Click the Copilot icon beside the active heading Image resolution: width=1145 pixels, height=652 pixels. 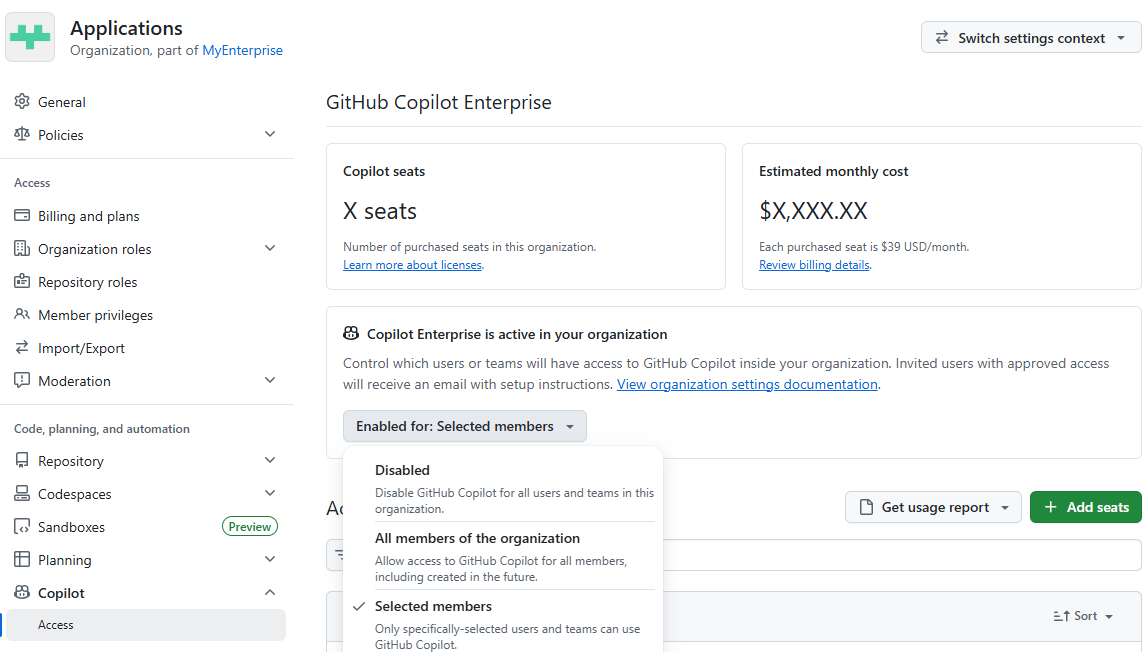coord(351,334)
